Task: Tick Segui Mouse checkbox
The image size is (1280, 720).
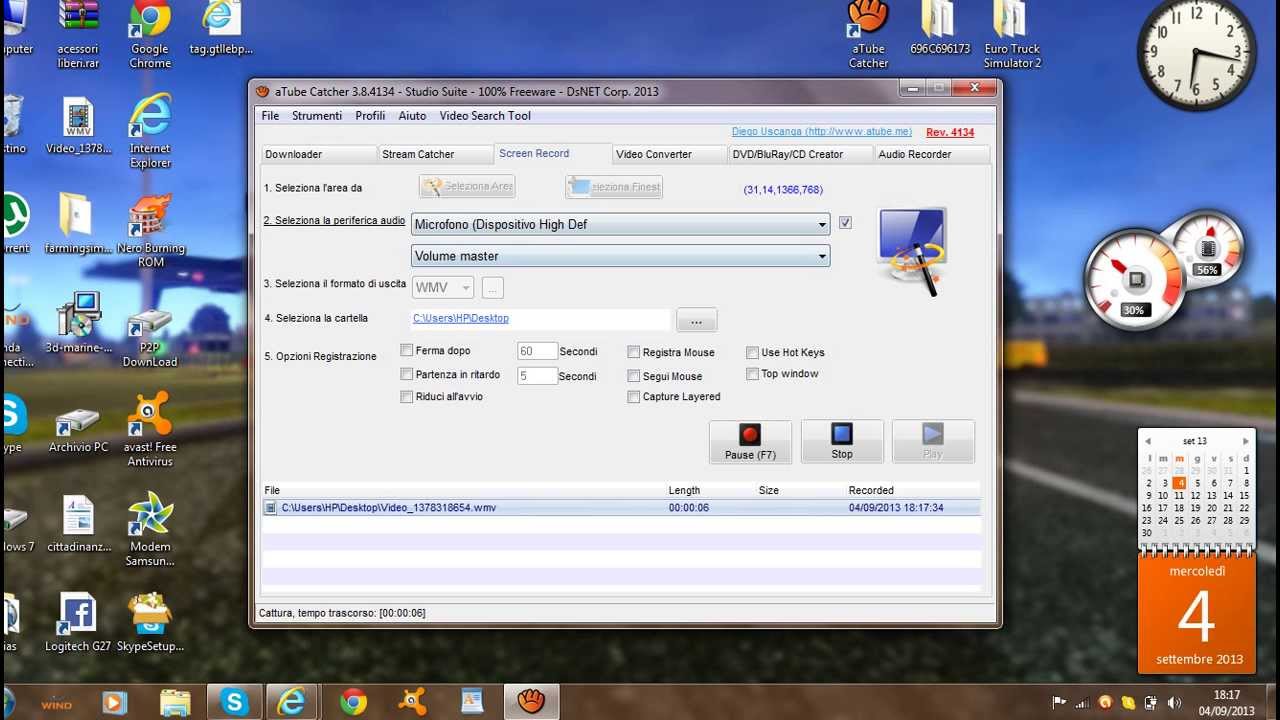Action: 633,376
